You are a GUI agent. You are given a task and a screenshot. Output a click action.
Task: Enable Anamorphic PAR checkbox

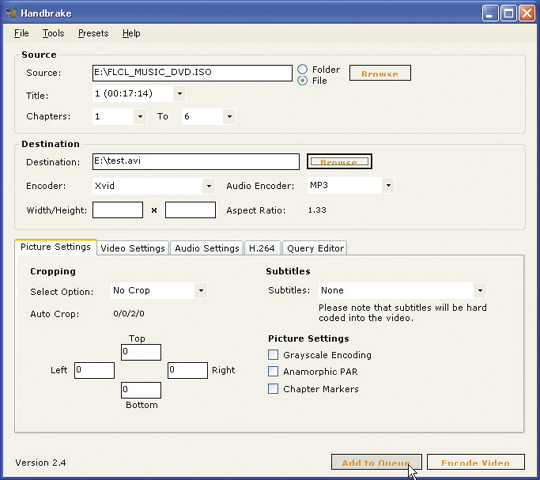click(x=273, y=372)
